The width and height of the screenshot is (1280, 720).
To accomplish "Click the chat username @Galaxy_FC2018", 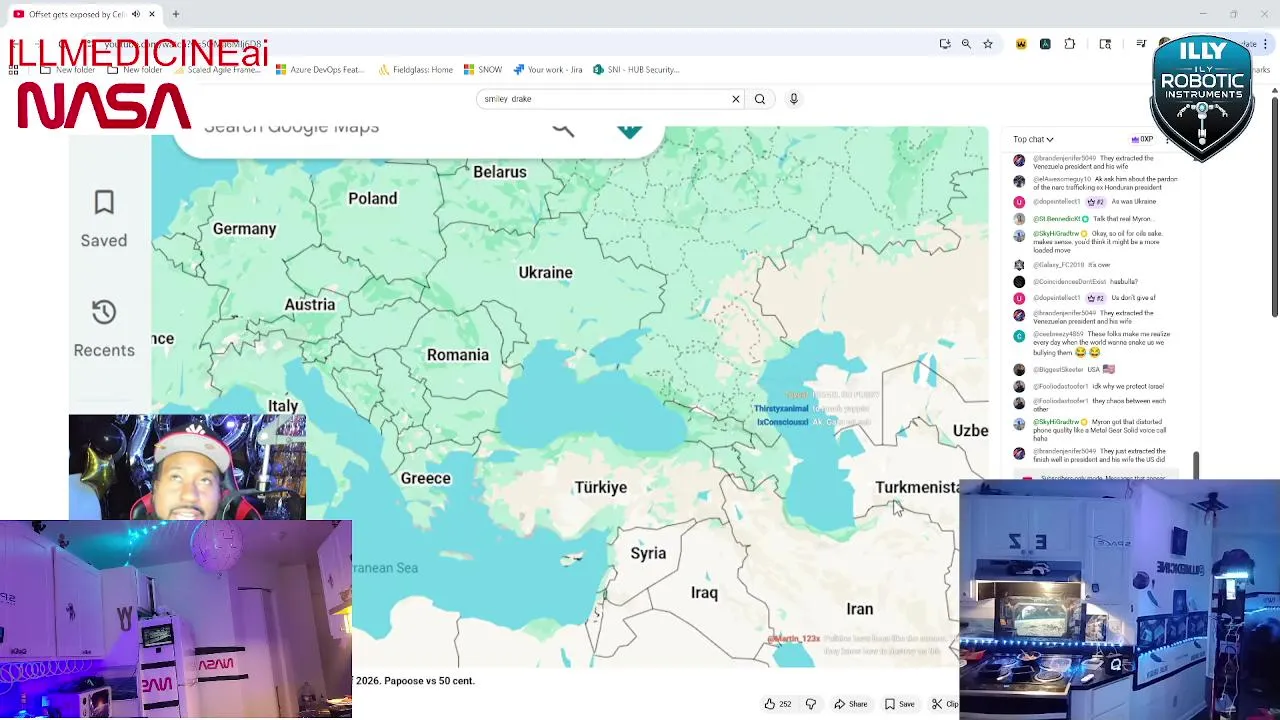I will [x=1059, y=265].
